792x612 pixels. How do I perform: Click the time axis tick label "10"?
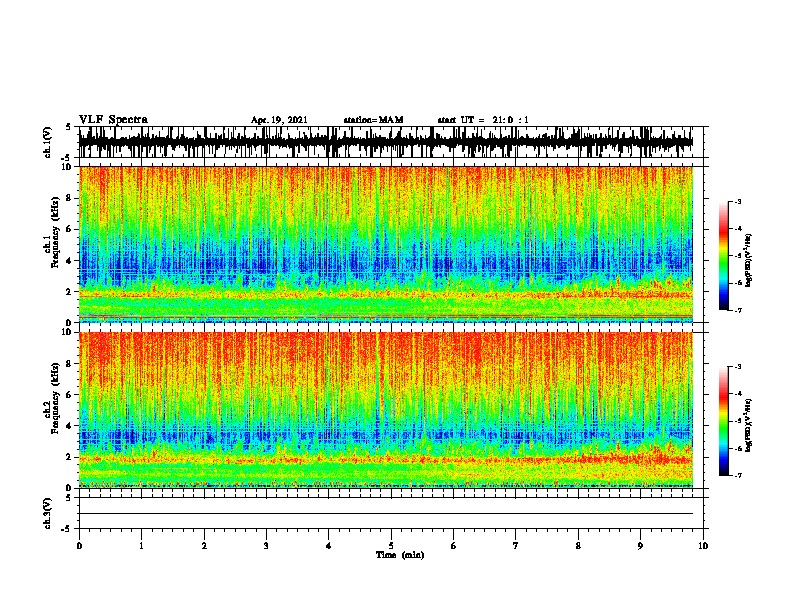(x=703, y=546)
